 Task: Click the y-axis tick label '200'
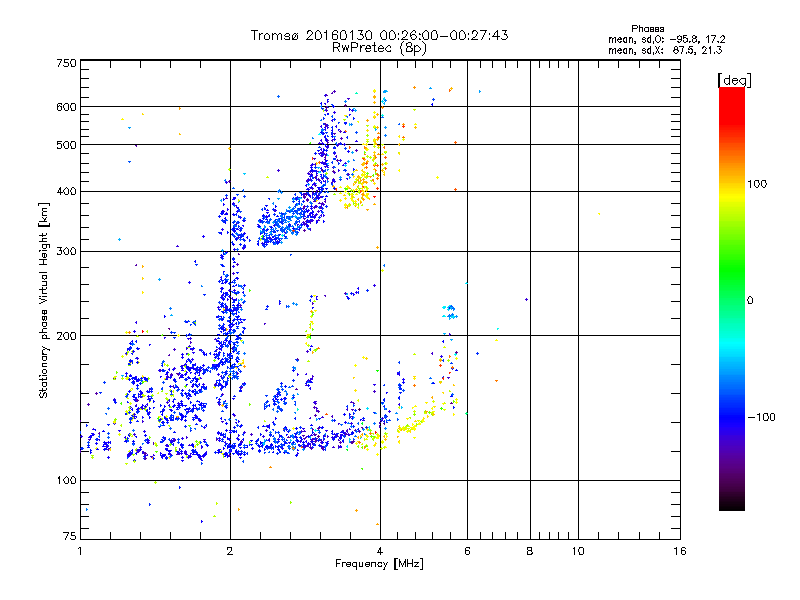[66, 336]
